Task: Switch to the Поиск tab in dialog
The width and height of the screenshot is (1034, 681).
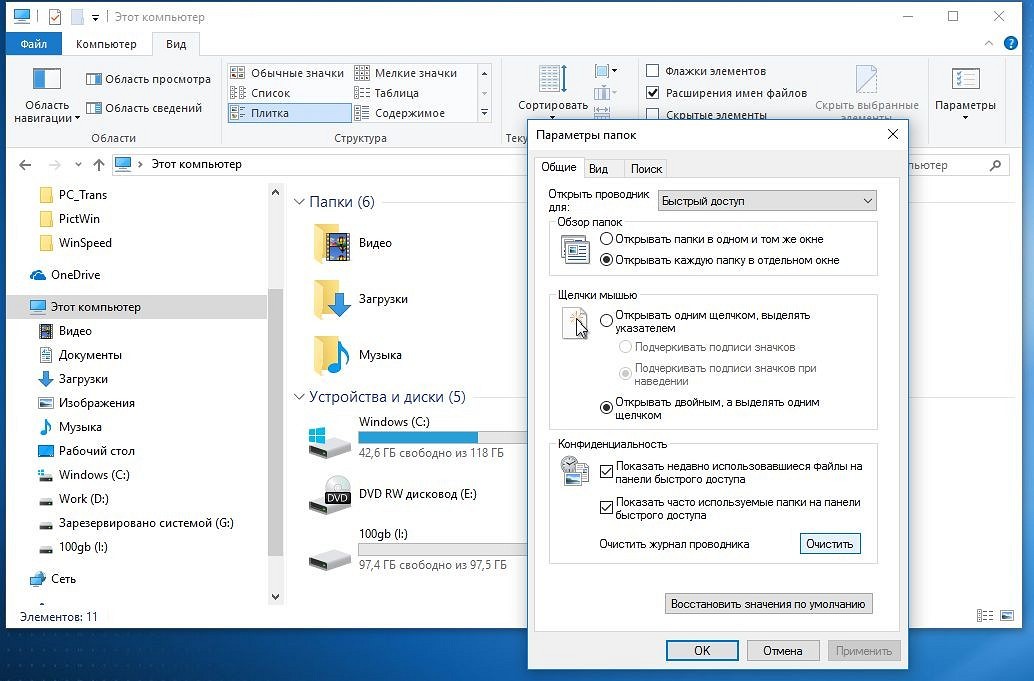Action: 646,169
